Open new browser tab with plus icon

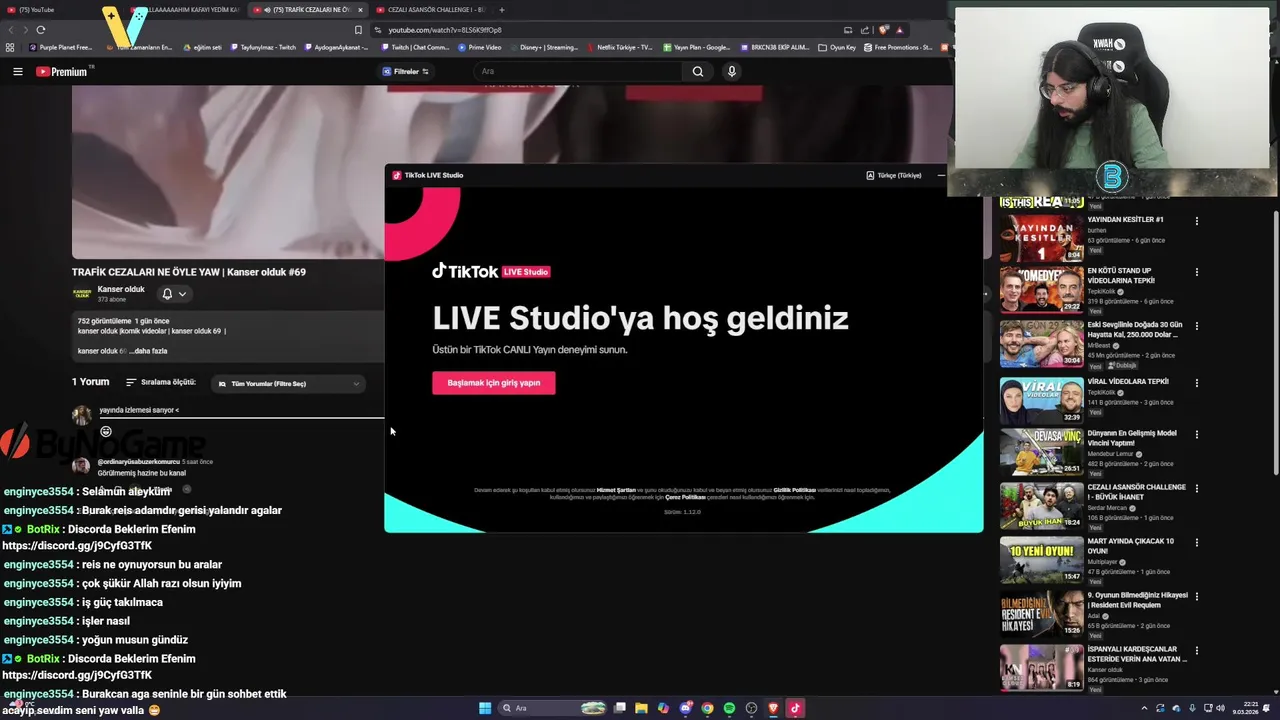(502, 10)
